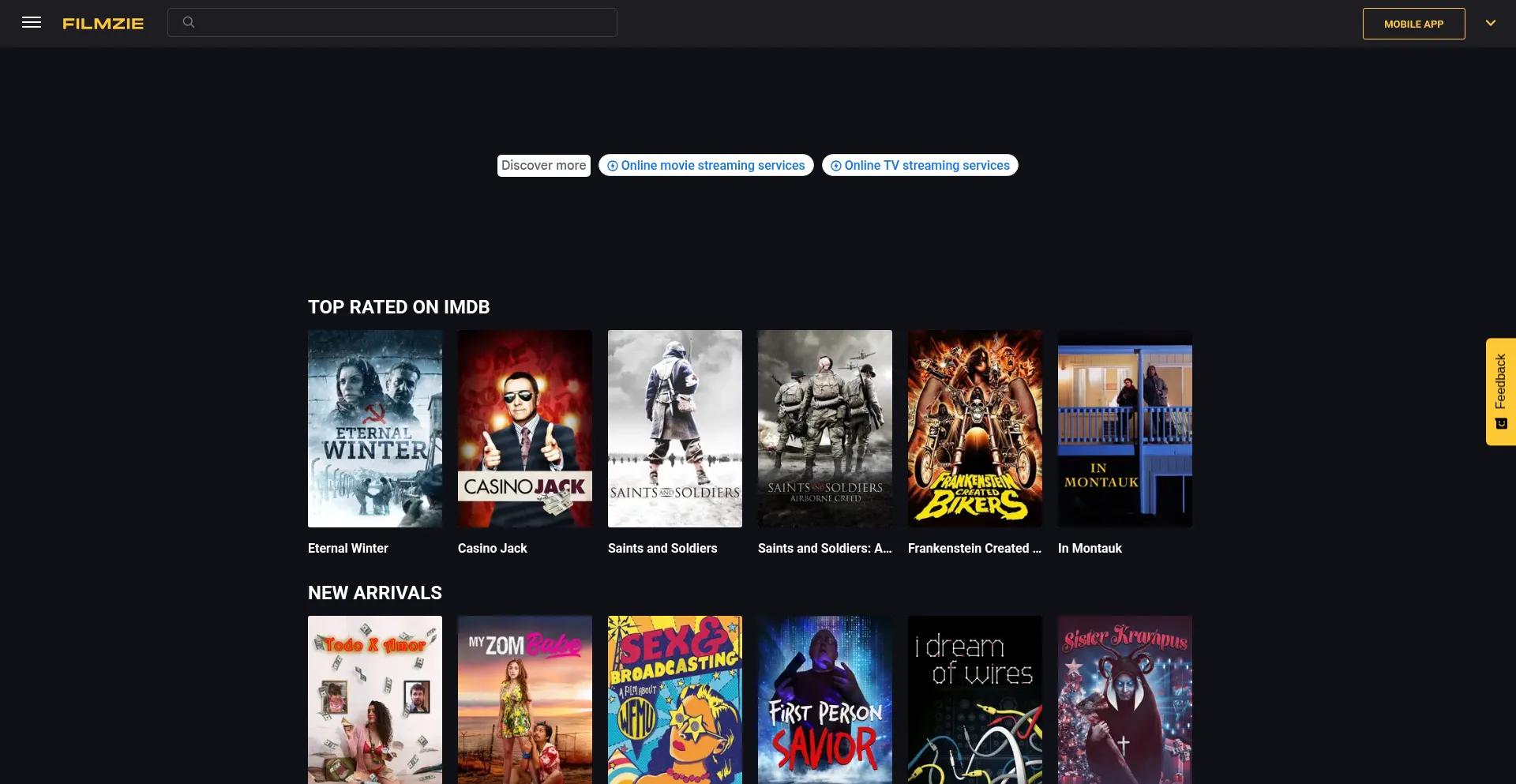Open the Sister Krampus poster in New Arrivals
Image resolution: width=1516 pixels, height=784 pixels.
(1124, 700)
